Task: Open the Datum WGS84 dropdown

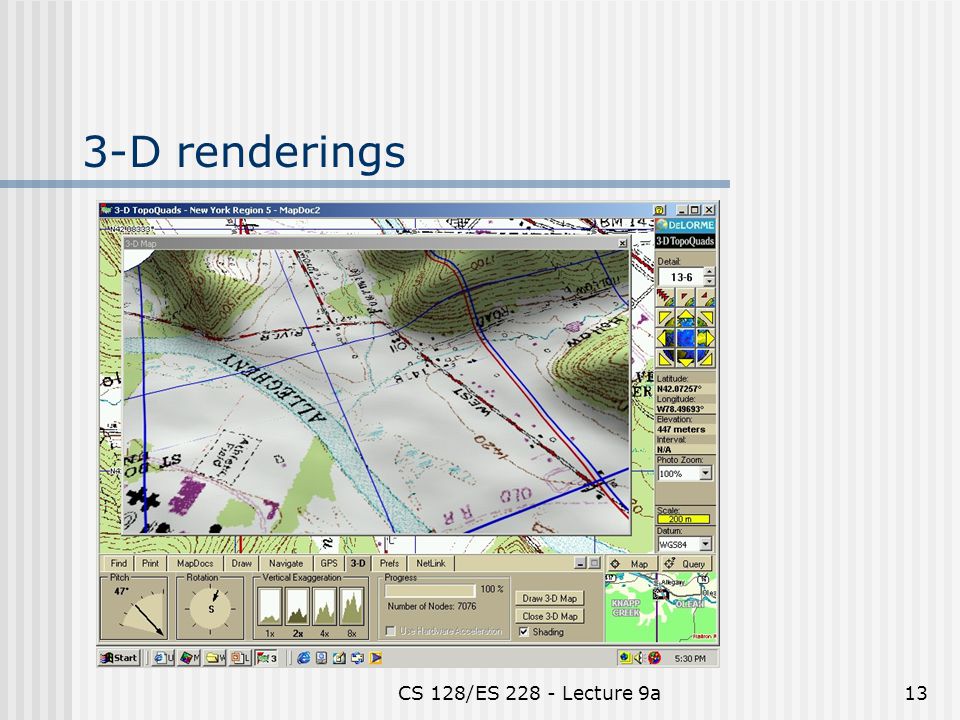Action: pos(706,544)
